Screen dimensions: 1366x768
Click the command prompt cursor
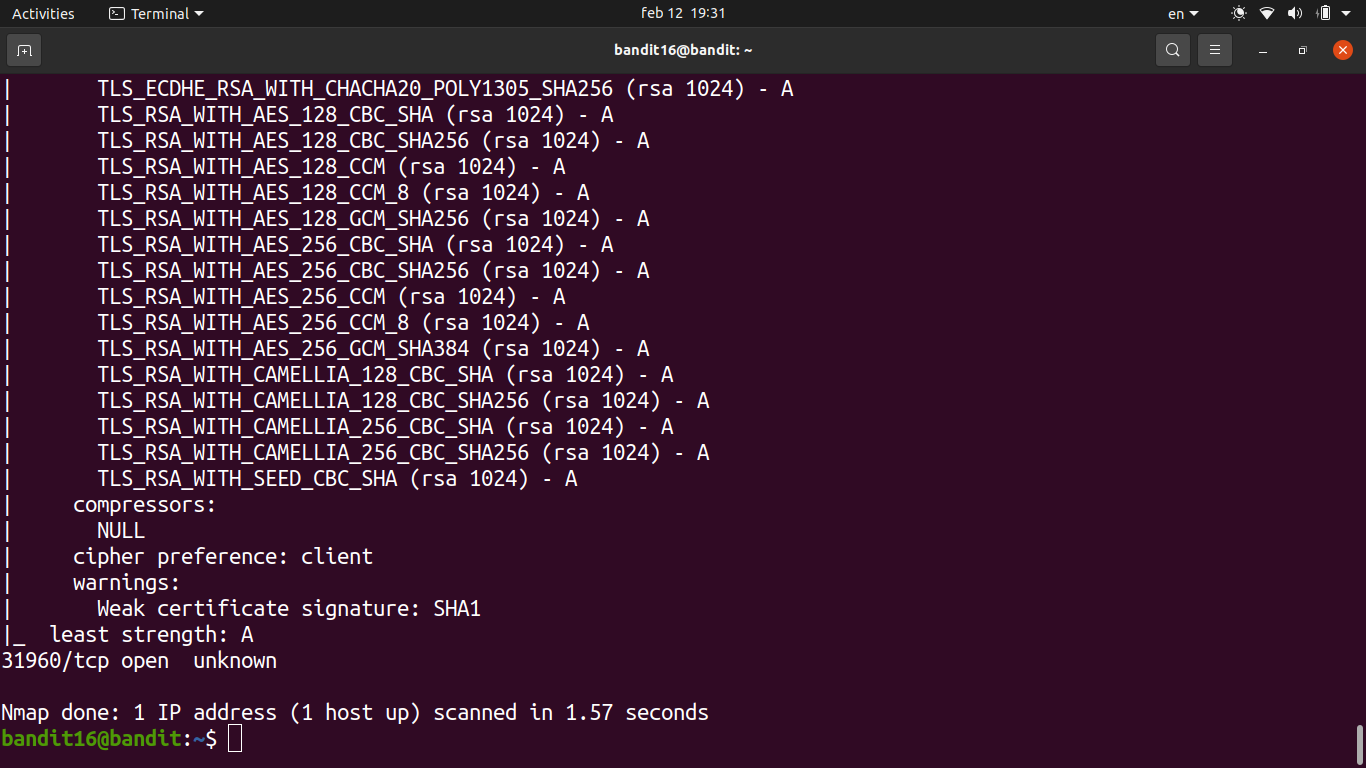tap(235, 739)
